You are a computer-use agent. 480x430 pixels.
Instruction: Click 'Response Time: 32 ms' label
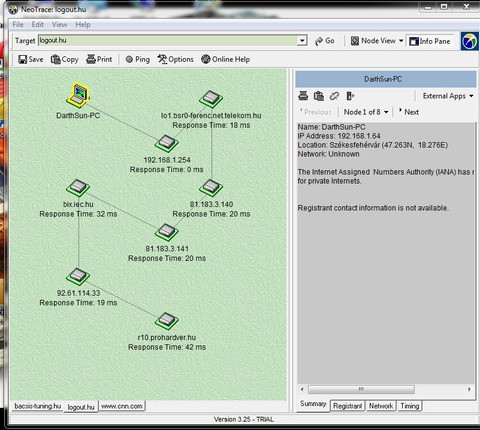coord(78,214)
